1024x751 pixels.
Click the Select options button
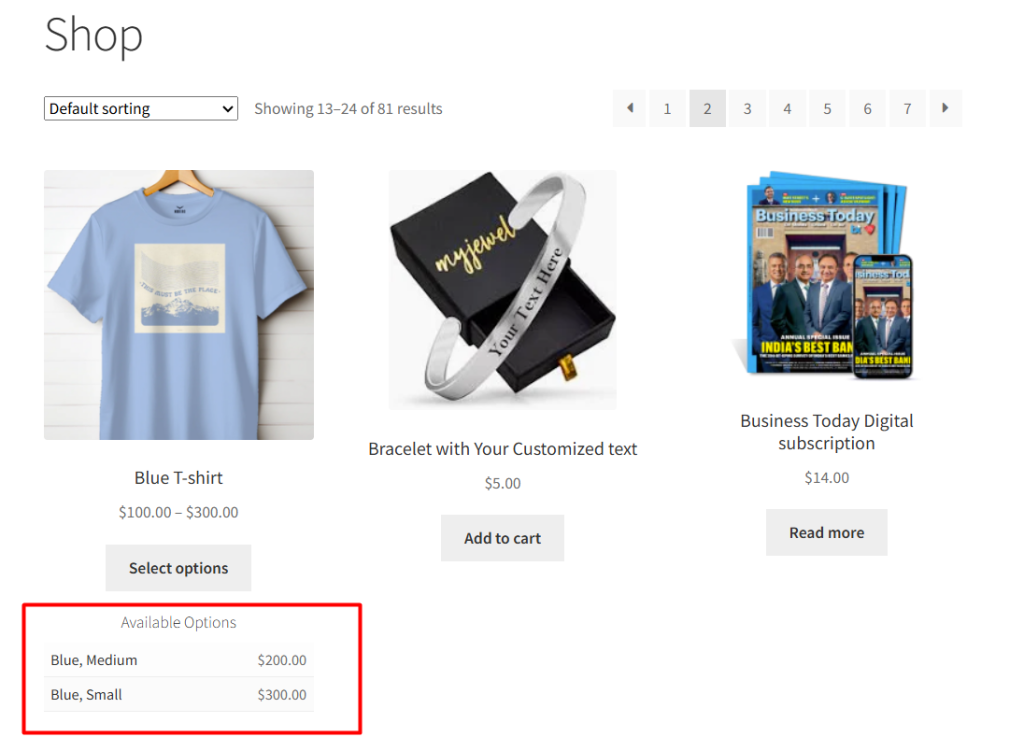(x=178, y=568)
